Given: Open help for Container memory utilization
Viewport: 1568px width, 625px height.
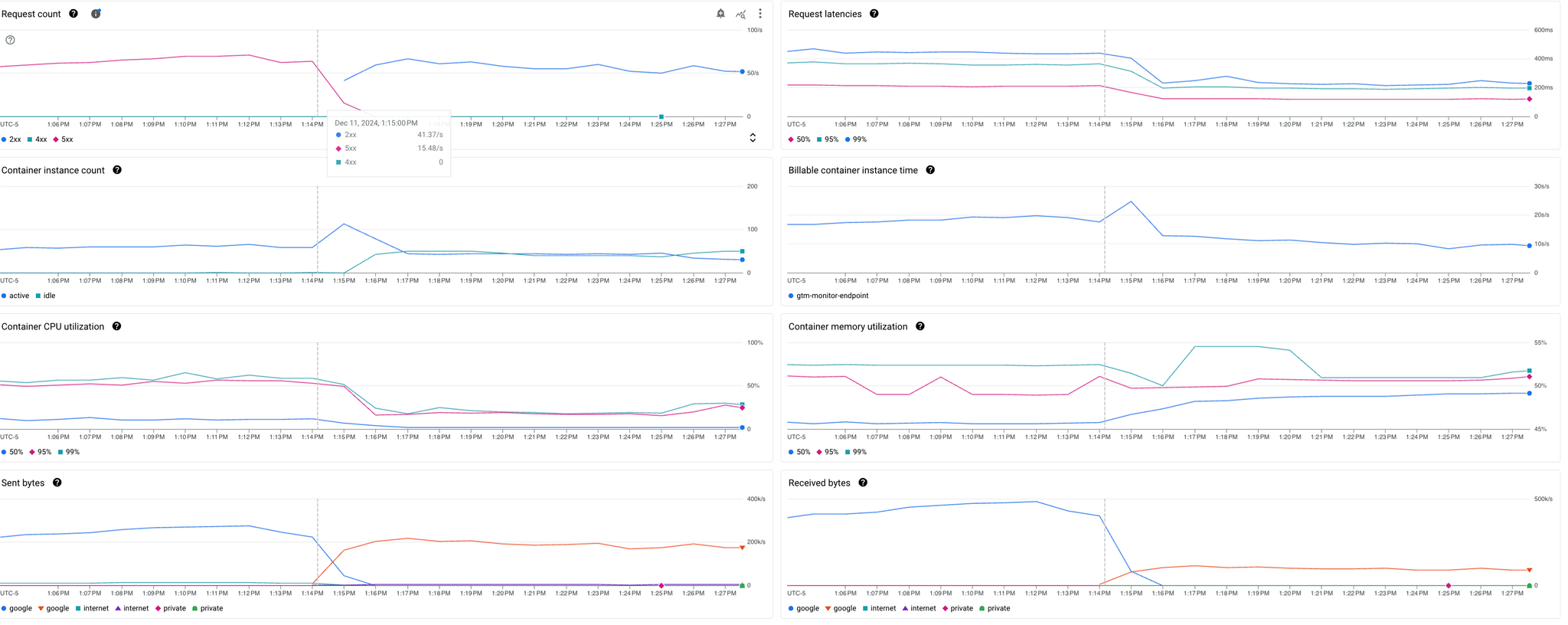Looking at the screenshot, I should click(x=920, y=326).
